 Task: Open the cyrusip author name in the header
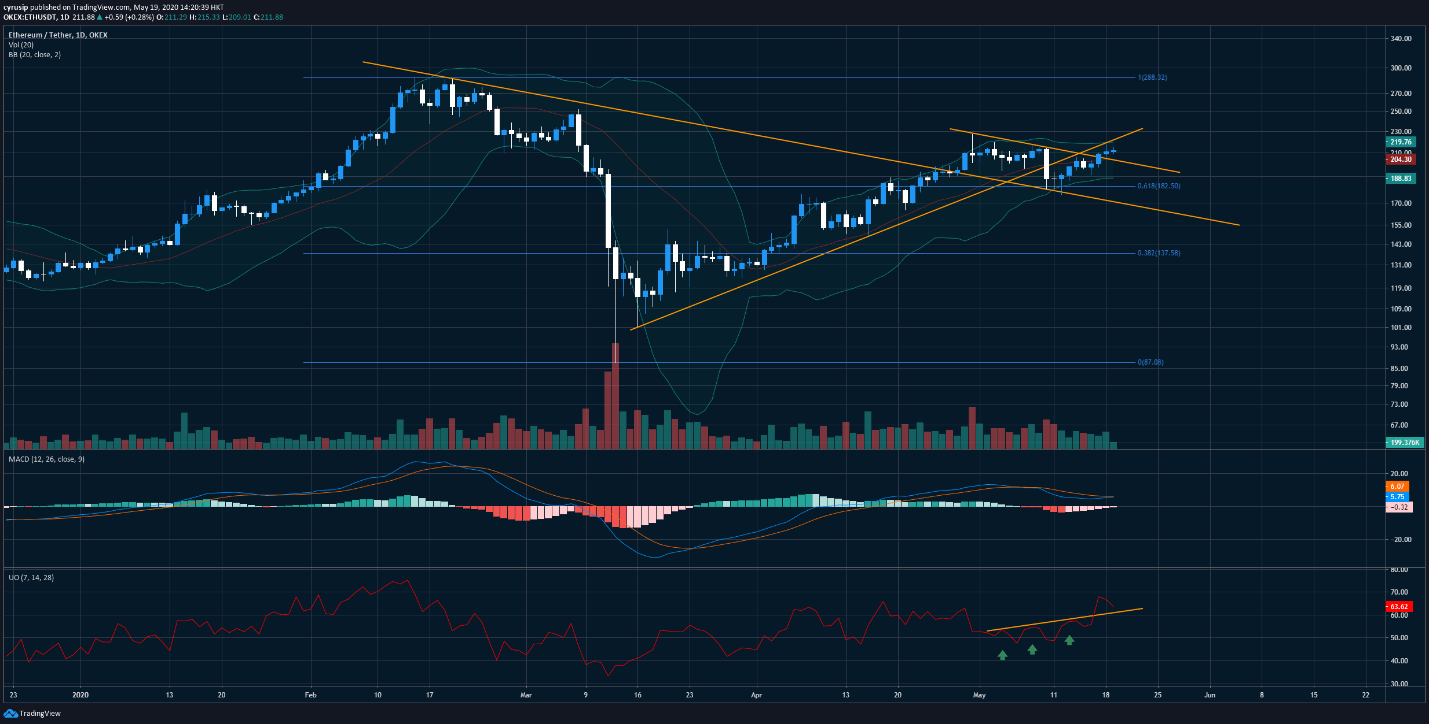tap(16, 7)
